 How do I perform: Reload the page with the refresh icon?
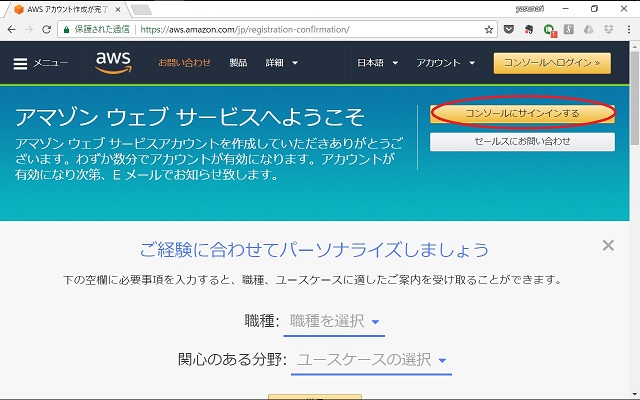pyautogui.click(x=47, y=29)
